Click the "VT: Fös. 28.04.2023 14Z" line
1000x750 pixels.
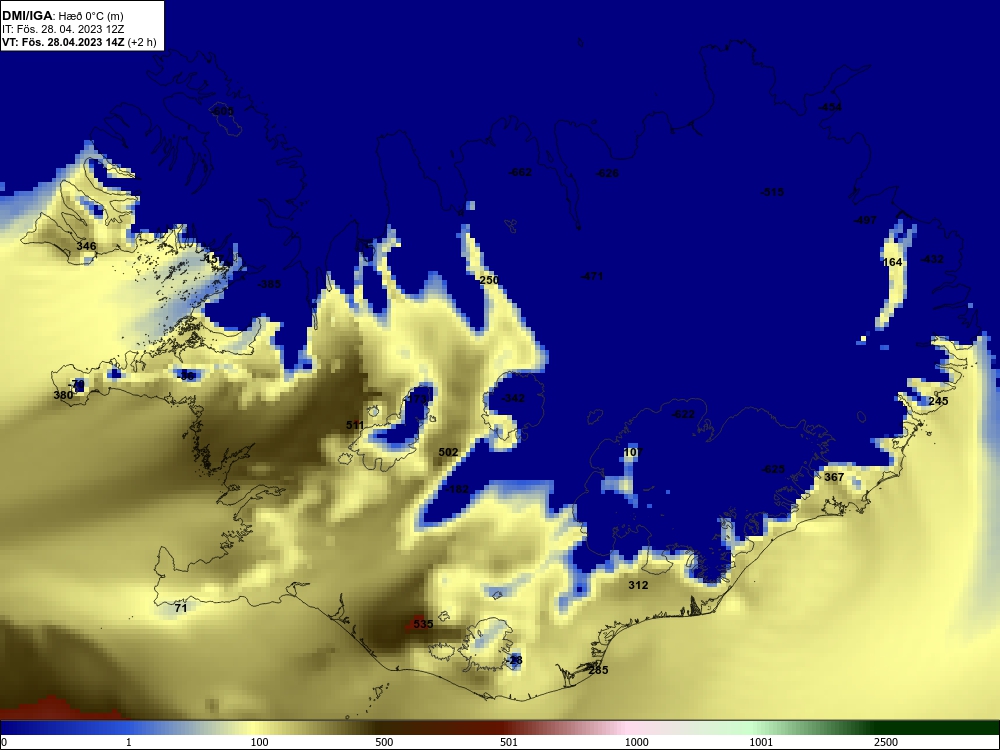[63, 43]
